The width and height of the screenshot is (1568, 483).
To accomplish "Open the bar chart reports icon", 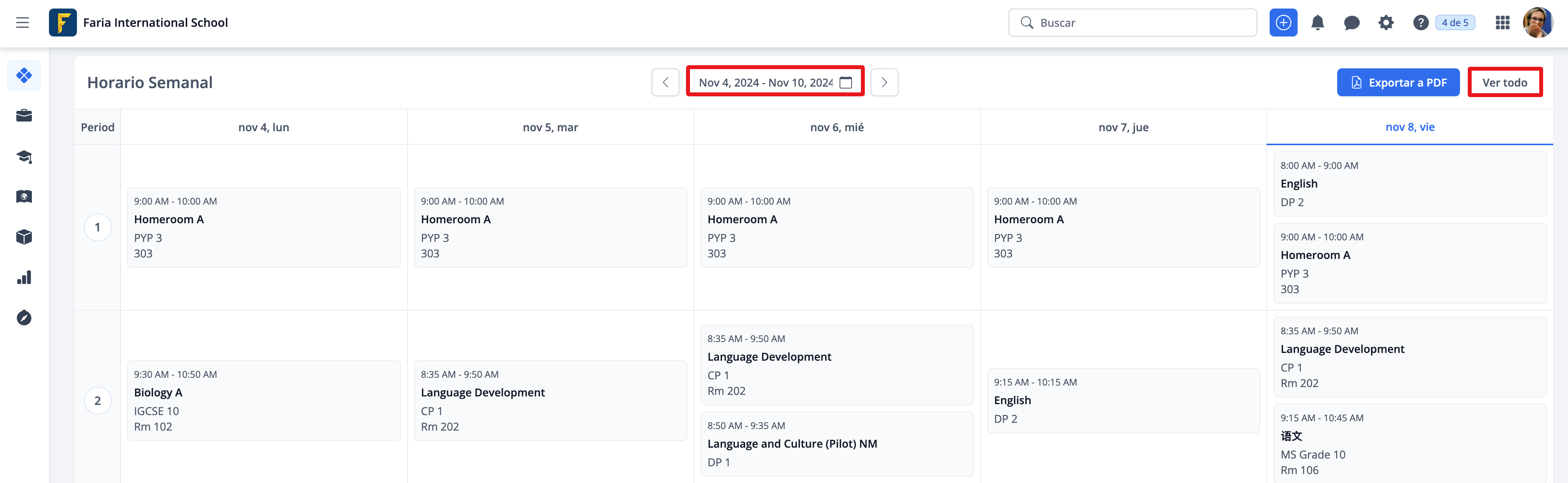I will click(24, 277).
